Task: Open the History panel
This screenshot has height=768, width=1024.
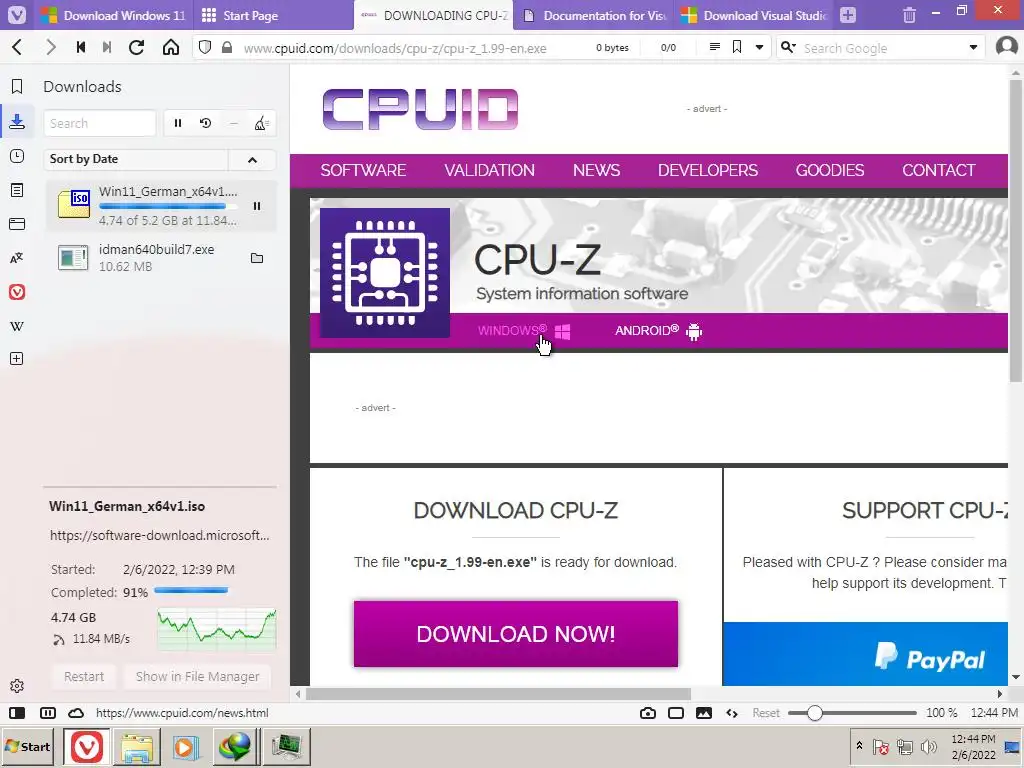Action: click(x=17, y=156)
